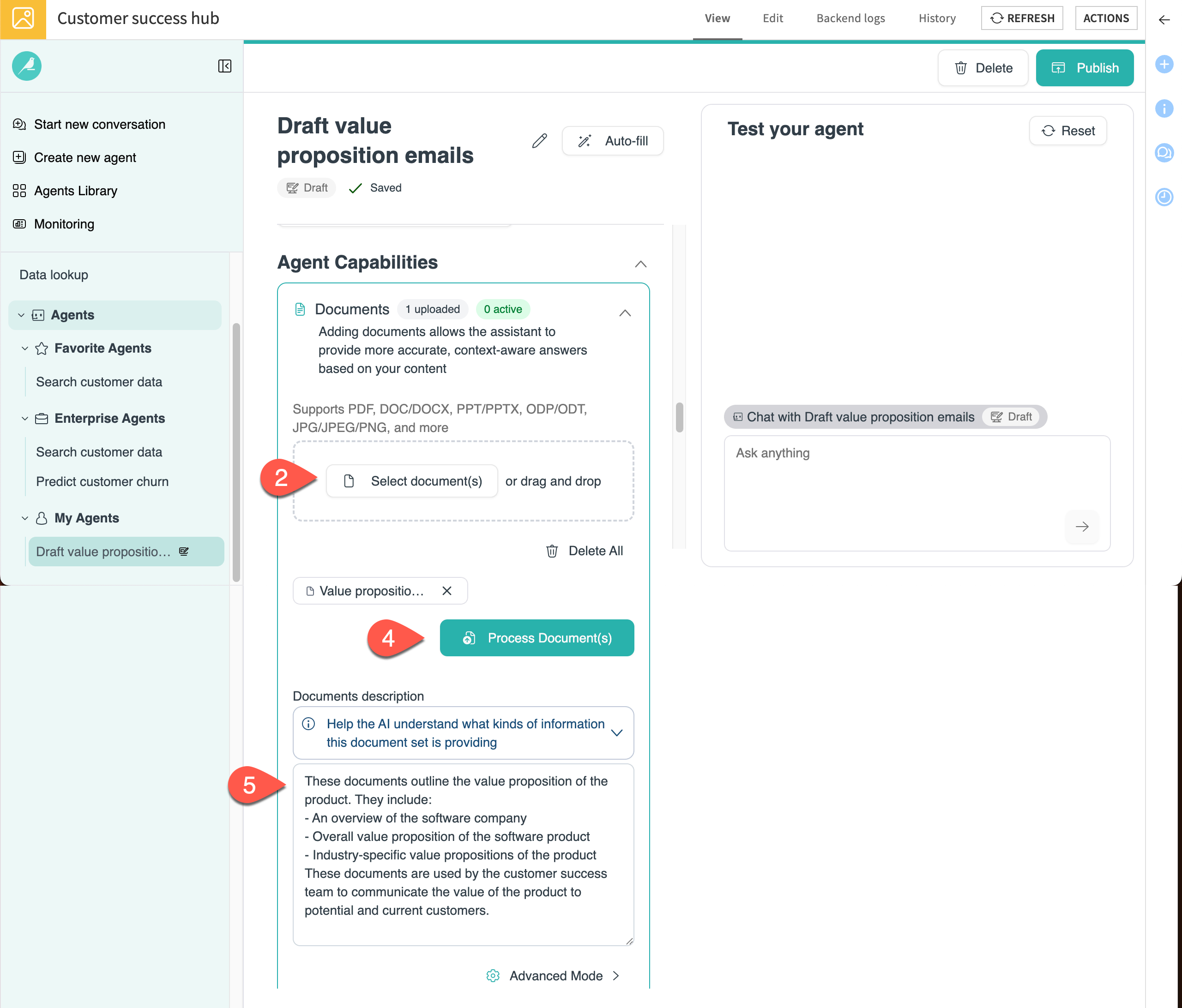
Task: Remove the Value proposition document chip
Action: coord(446,591)
